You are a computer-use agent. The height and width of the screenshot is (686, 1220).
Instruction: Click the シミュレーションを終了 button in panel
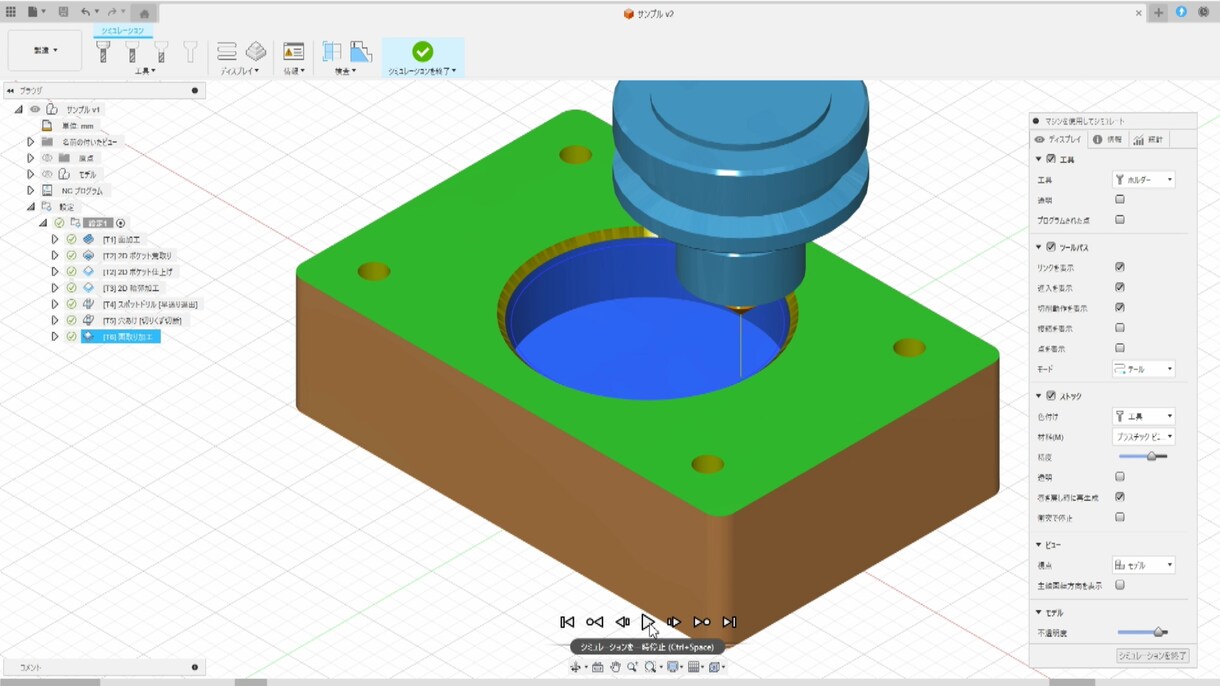pyautogui.click(x=1152, y=656)
